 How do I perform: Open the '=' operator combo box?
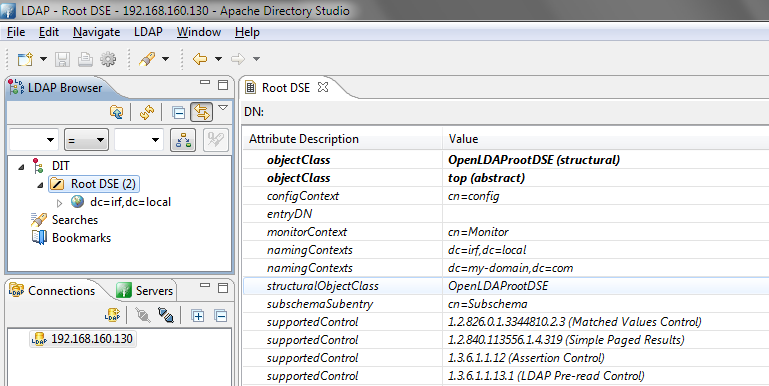[86, 140]
